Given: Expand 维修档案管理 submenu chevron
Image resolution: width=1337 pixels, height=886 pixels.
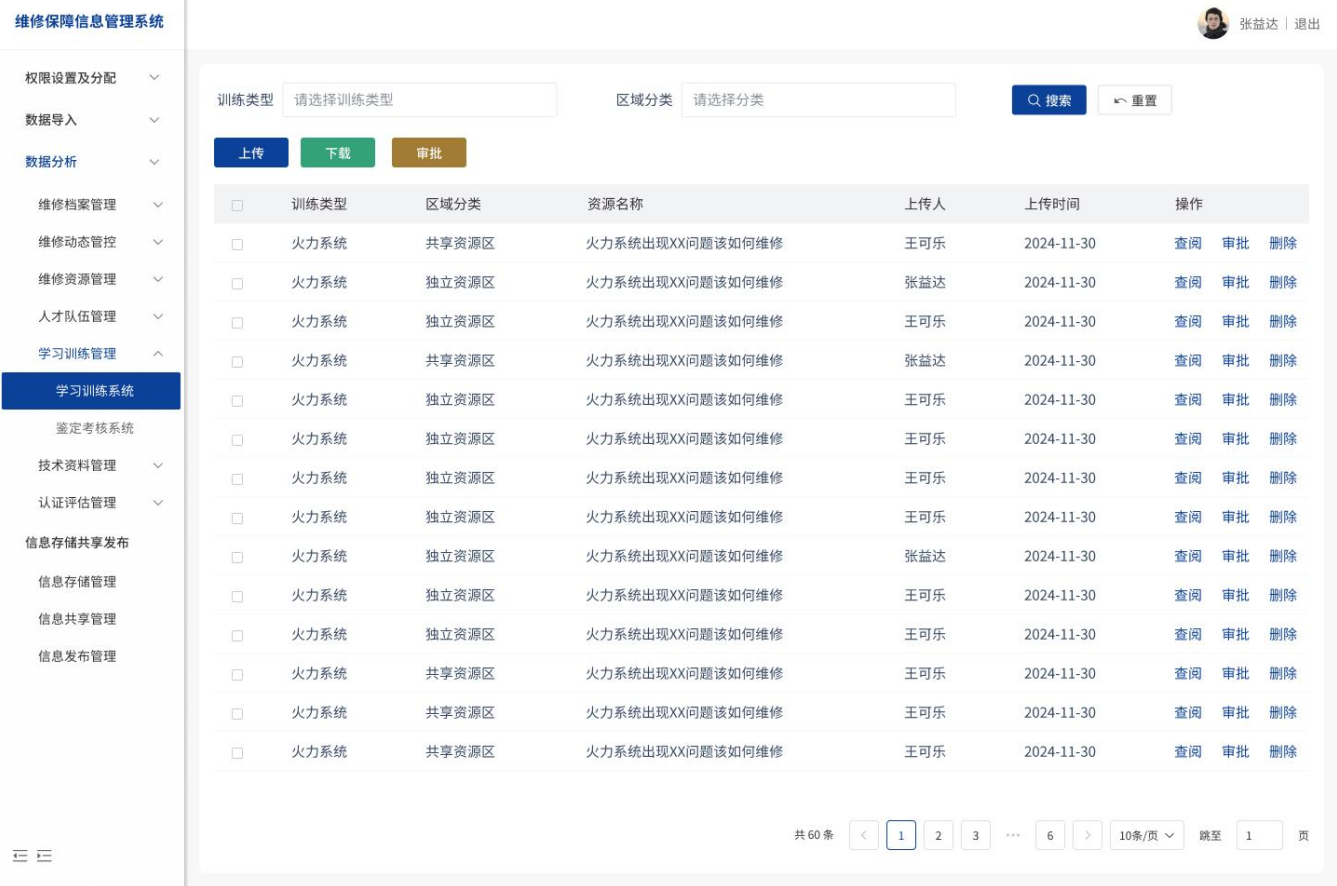Looking at the screenshot, I should click(158, 205).
